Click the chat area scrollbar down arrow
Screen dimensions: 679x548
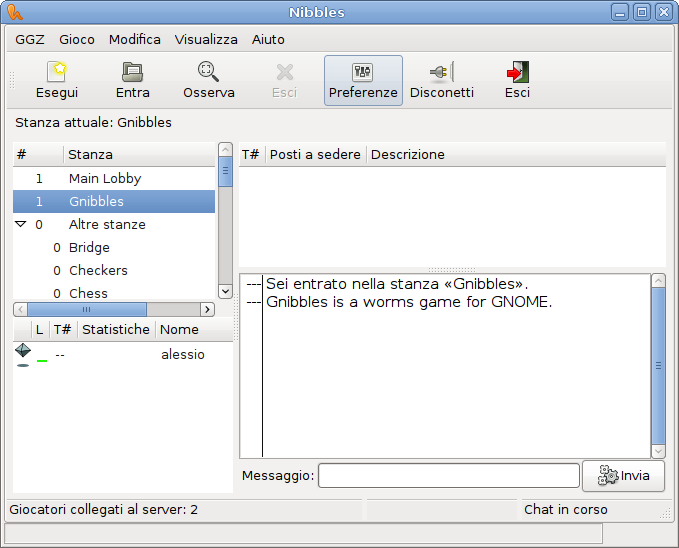pos(658,451)
